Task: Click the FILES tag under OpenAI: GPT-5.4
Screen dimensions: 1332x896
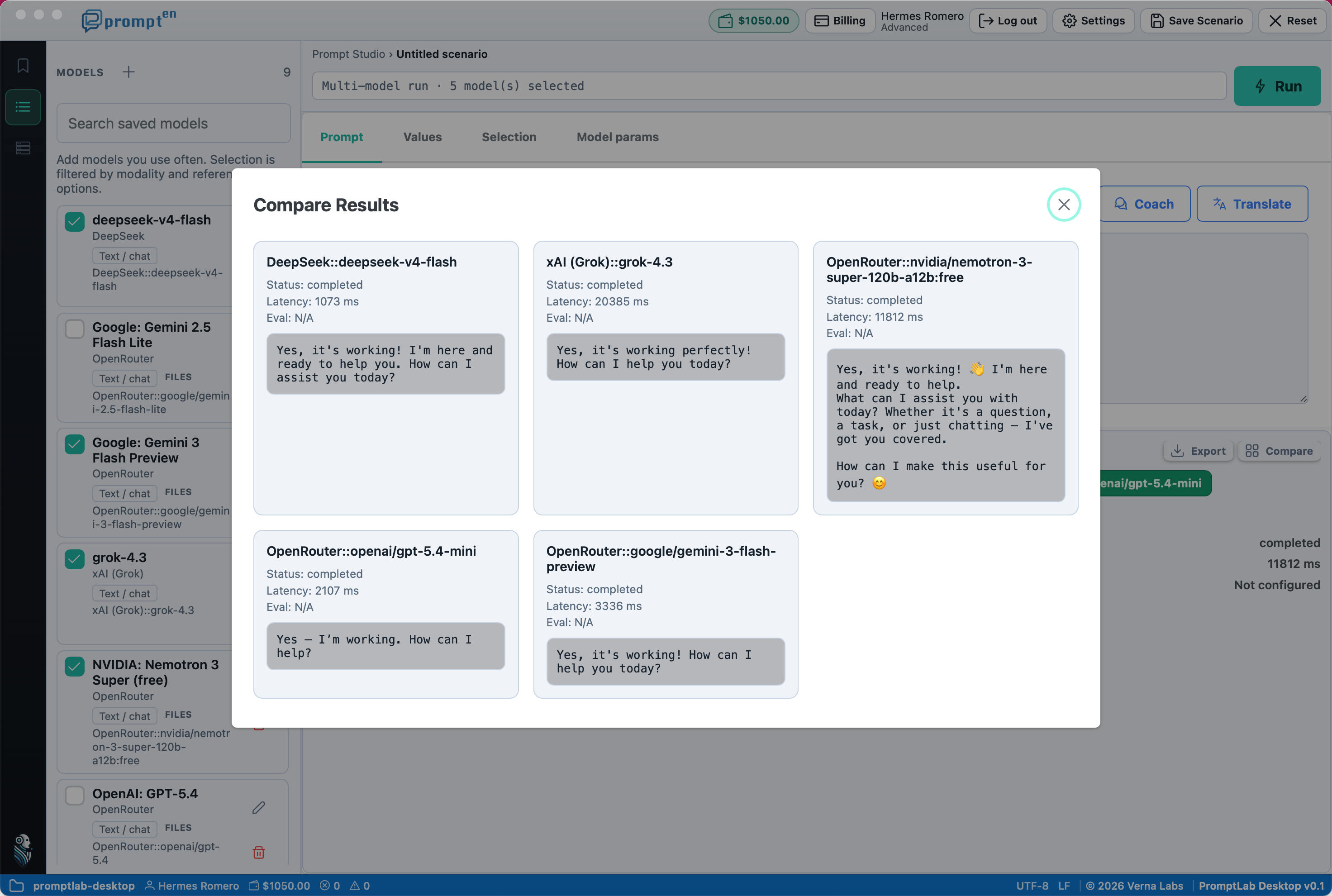Action: pyautogui.click(x=178, y=828)
